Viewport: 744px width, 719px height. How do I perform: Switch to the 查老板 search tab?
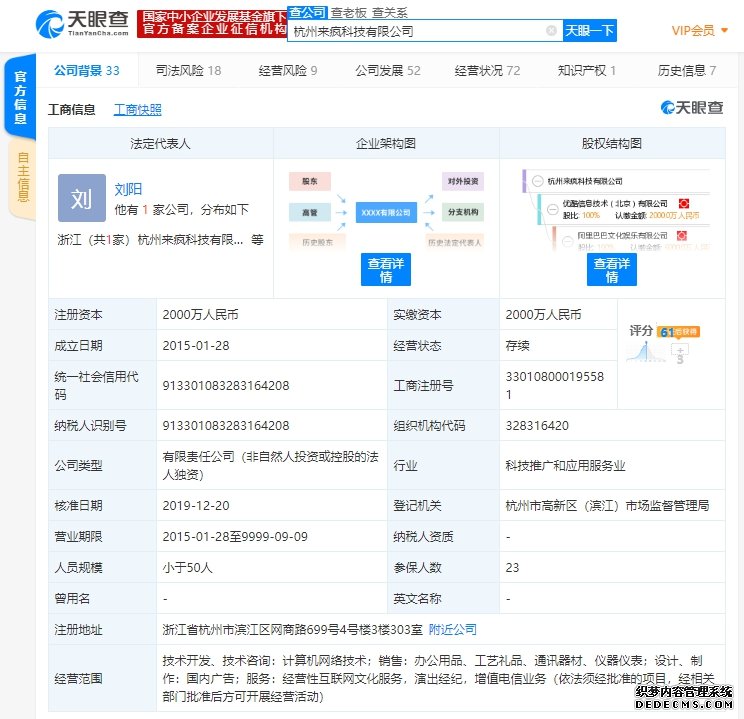349,13
